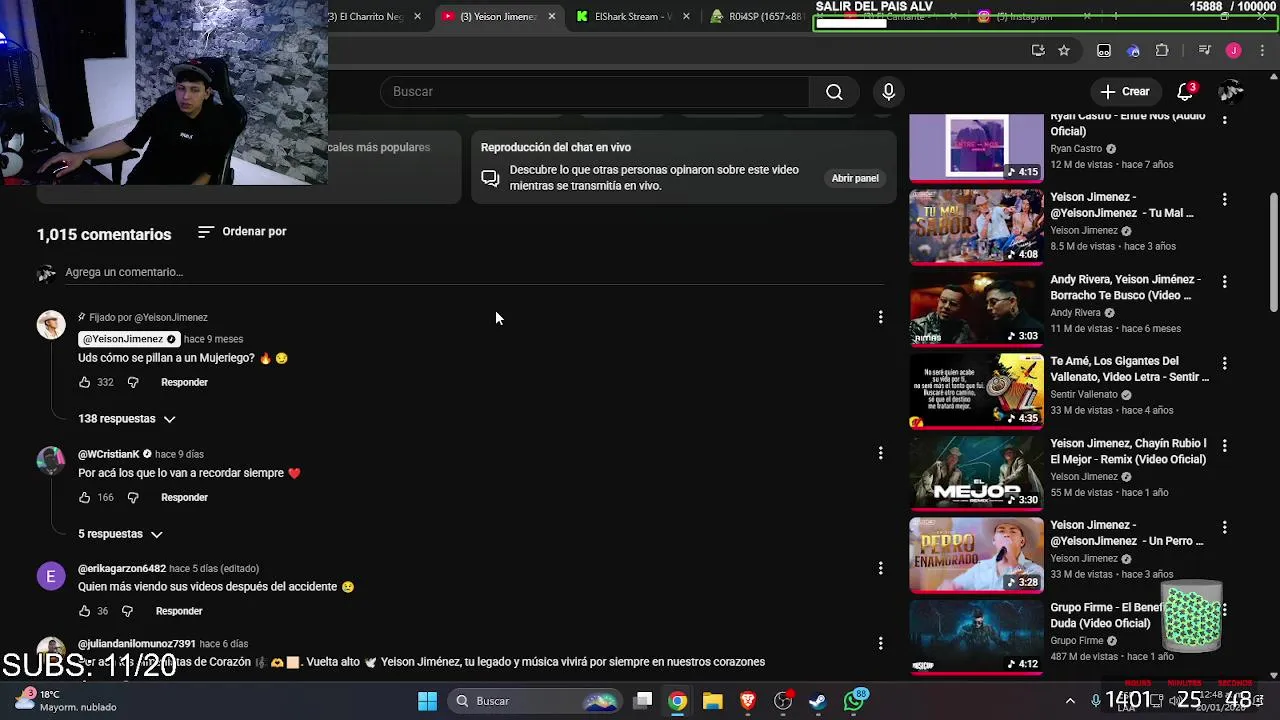Click Abrir panel for live chat replay
Viewport: 1280px width, 720px height.
(x=855, y=178)
